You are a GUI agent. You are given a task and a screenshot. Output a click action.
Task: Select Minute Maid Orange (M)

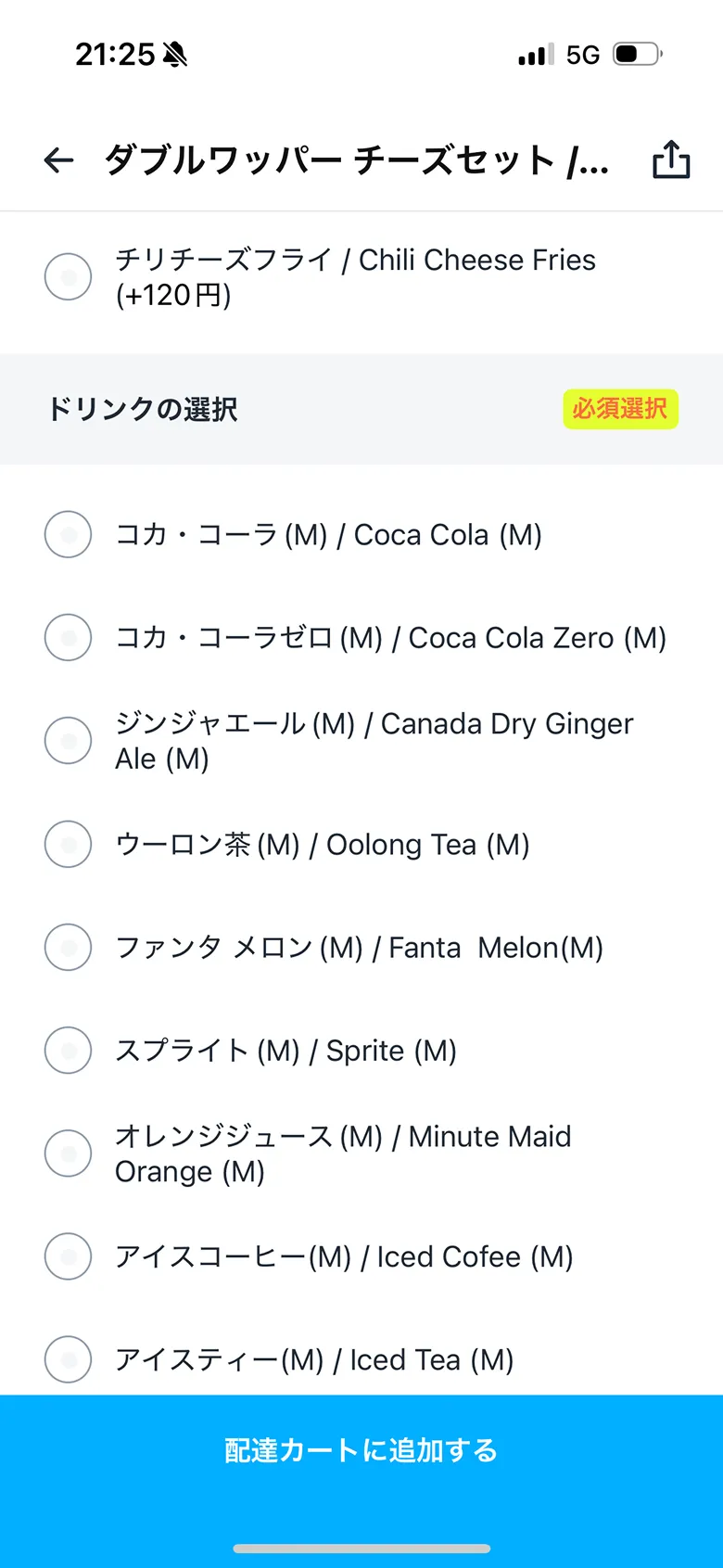pos(69,1153)
